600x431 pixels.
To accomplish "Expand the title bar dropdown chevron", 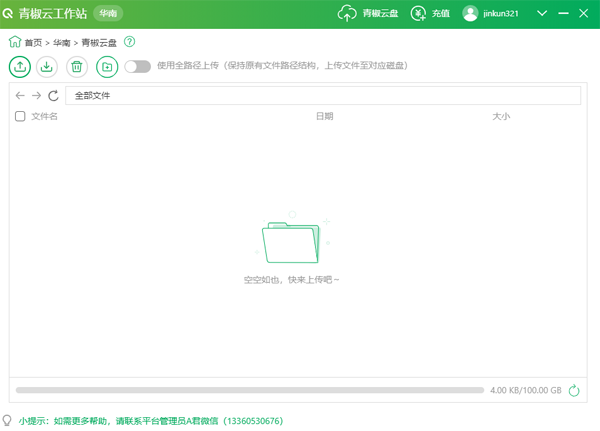I will pos(541,14).
